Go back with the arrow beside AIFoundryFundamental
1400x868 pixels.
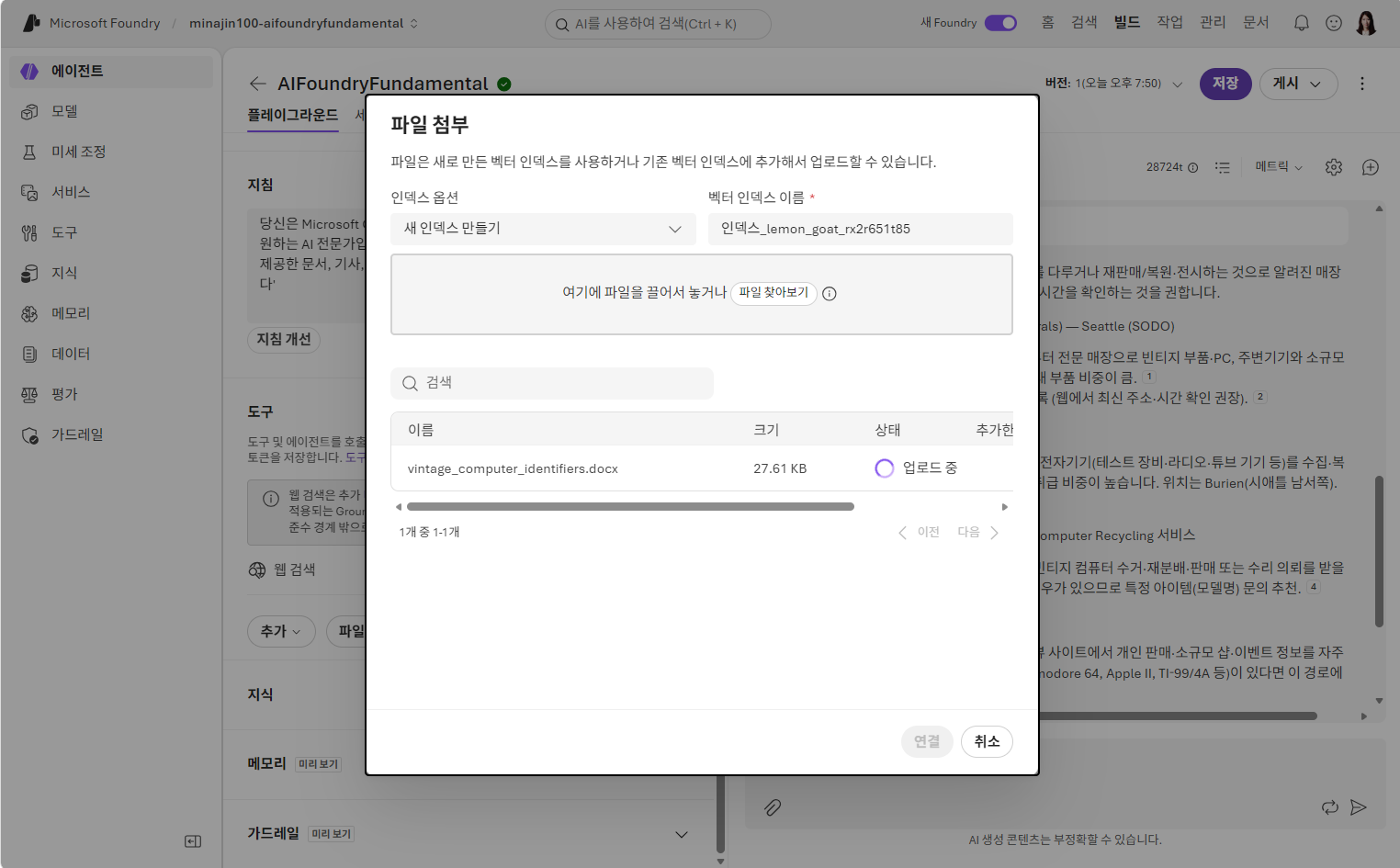point(257,84)
